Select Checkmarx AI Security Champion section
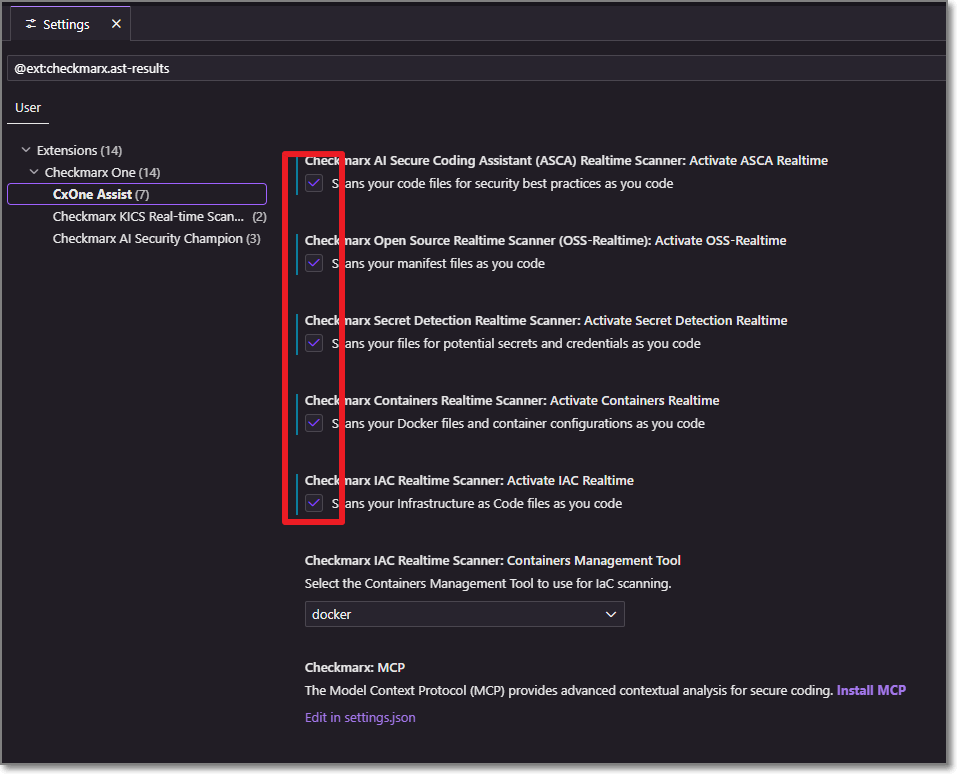This screenshot has width=957, height=774. point(148,238)
